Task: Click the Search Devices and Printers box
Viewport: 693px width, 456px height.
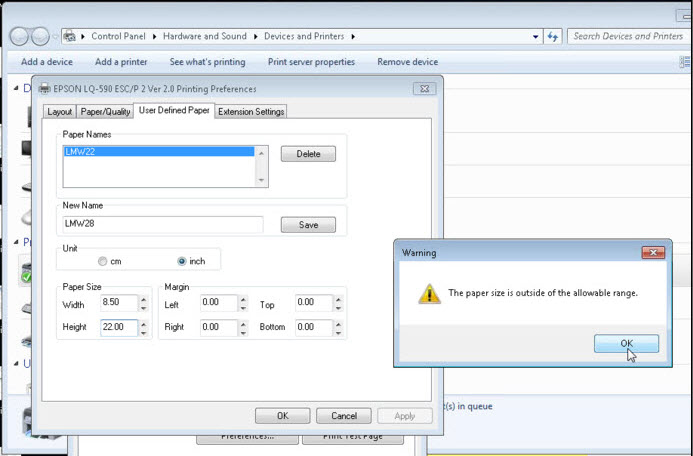Action: pos(627,36)
